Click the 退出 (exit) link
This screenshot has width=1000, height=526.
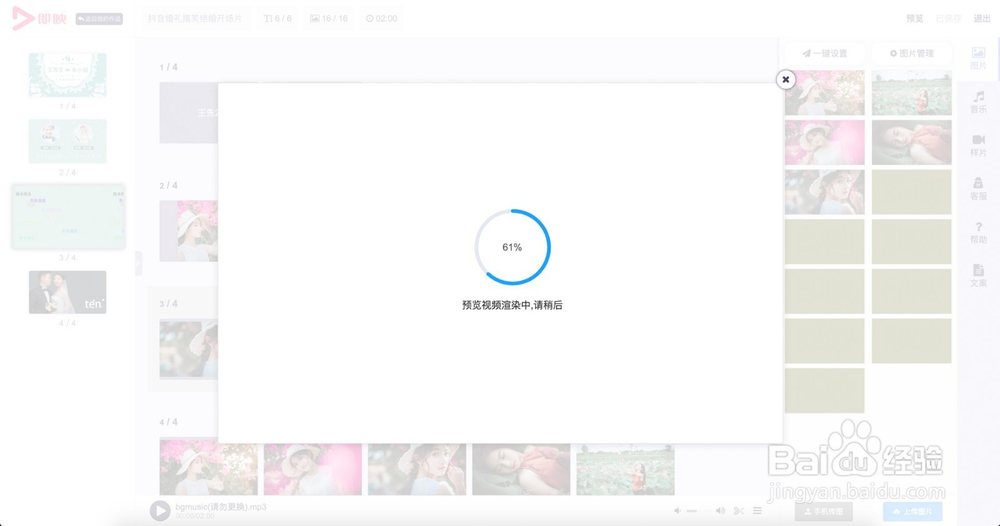click(x=982, y=18)
